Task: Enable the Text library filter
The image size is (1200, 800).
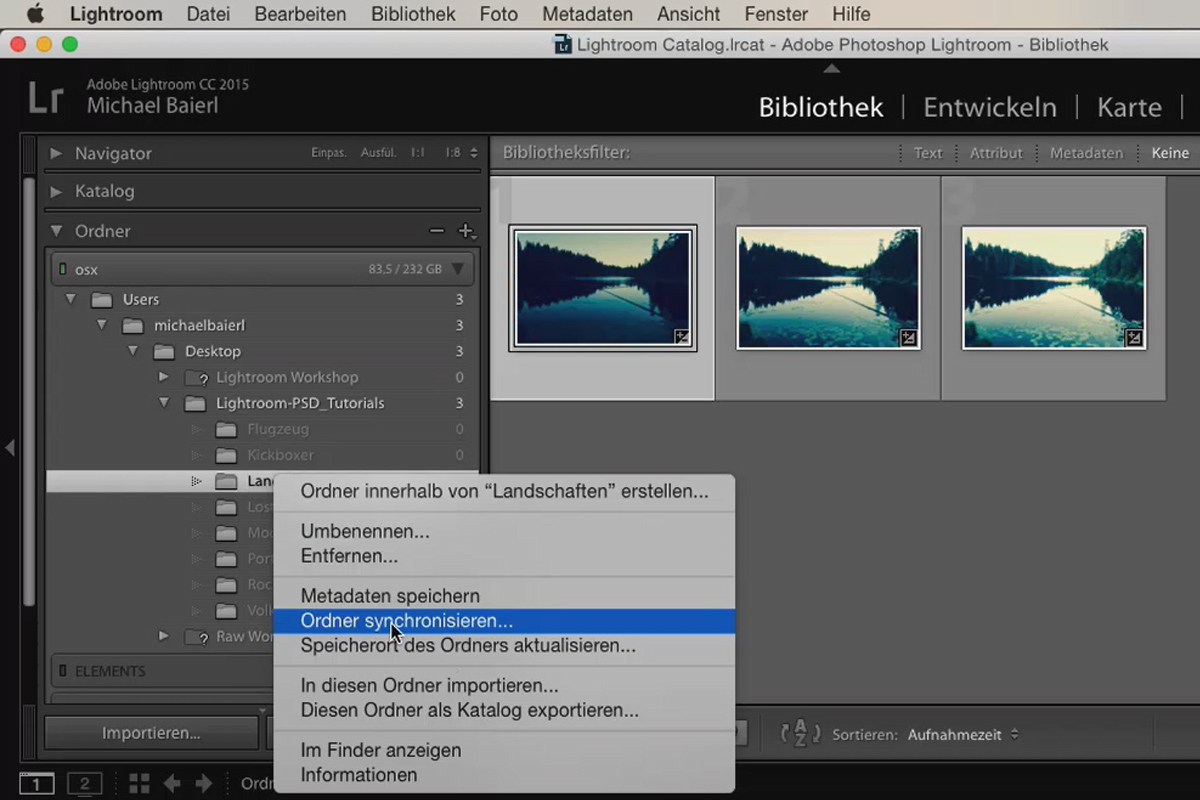Action: point(928,153)
